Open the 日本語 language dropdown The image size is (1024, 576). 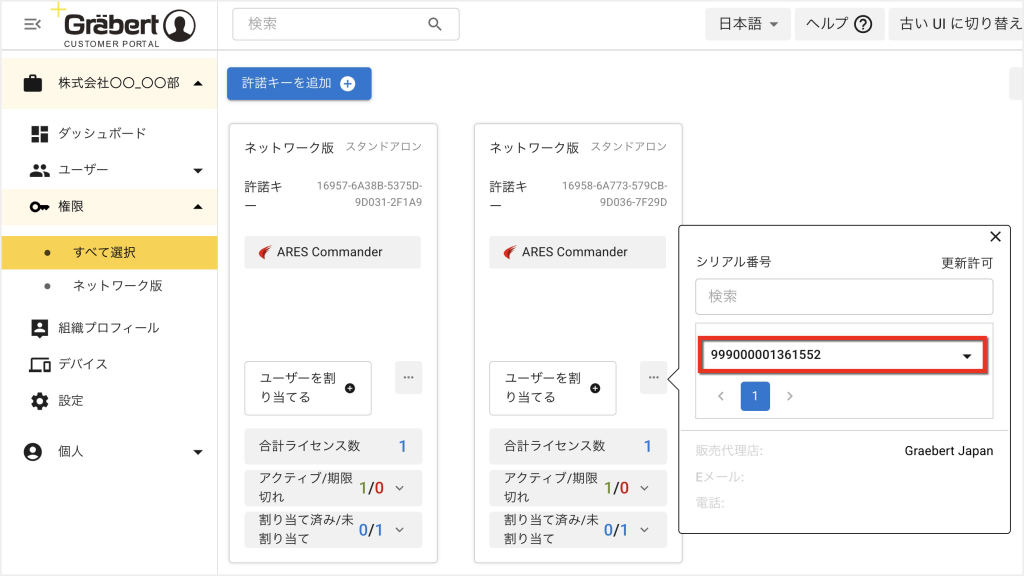(x=748, y=24)
